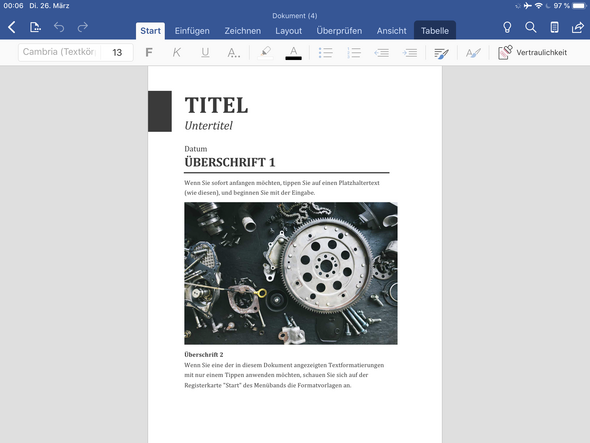Tap the airplane mode status icon
This screenshot has height=443, width=590.
pyautogui.click(x=528, y=6)
